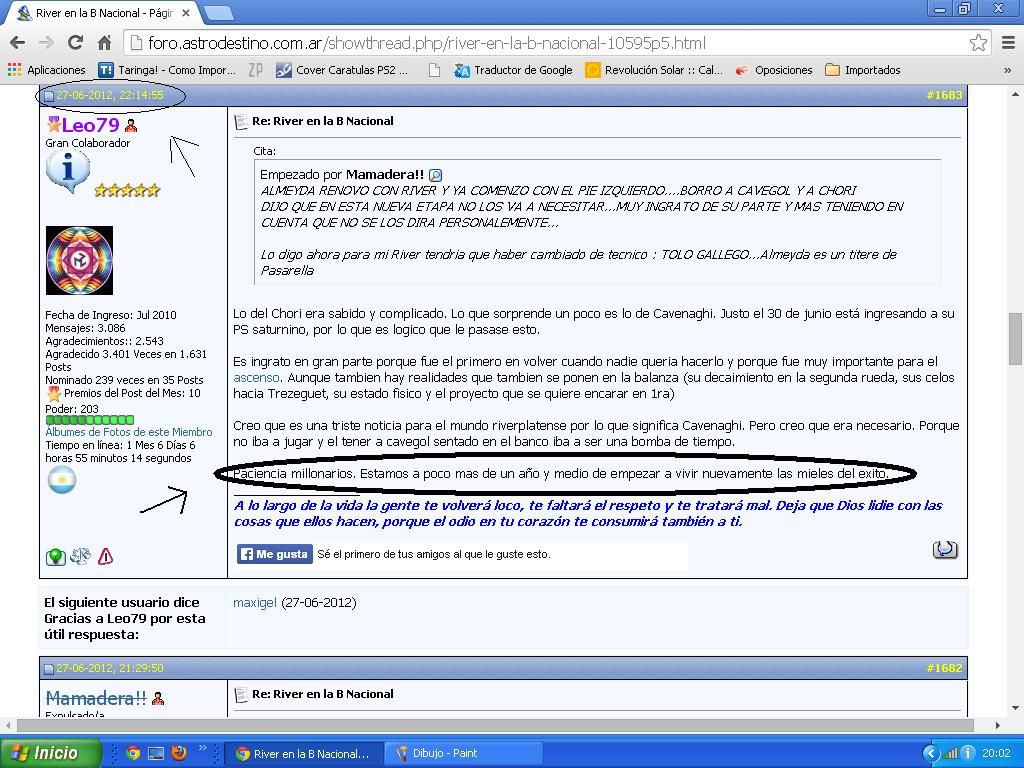The image size is (1024, 768).
Task: Go to the browser home page icon
Action: click(104, 42)
